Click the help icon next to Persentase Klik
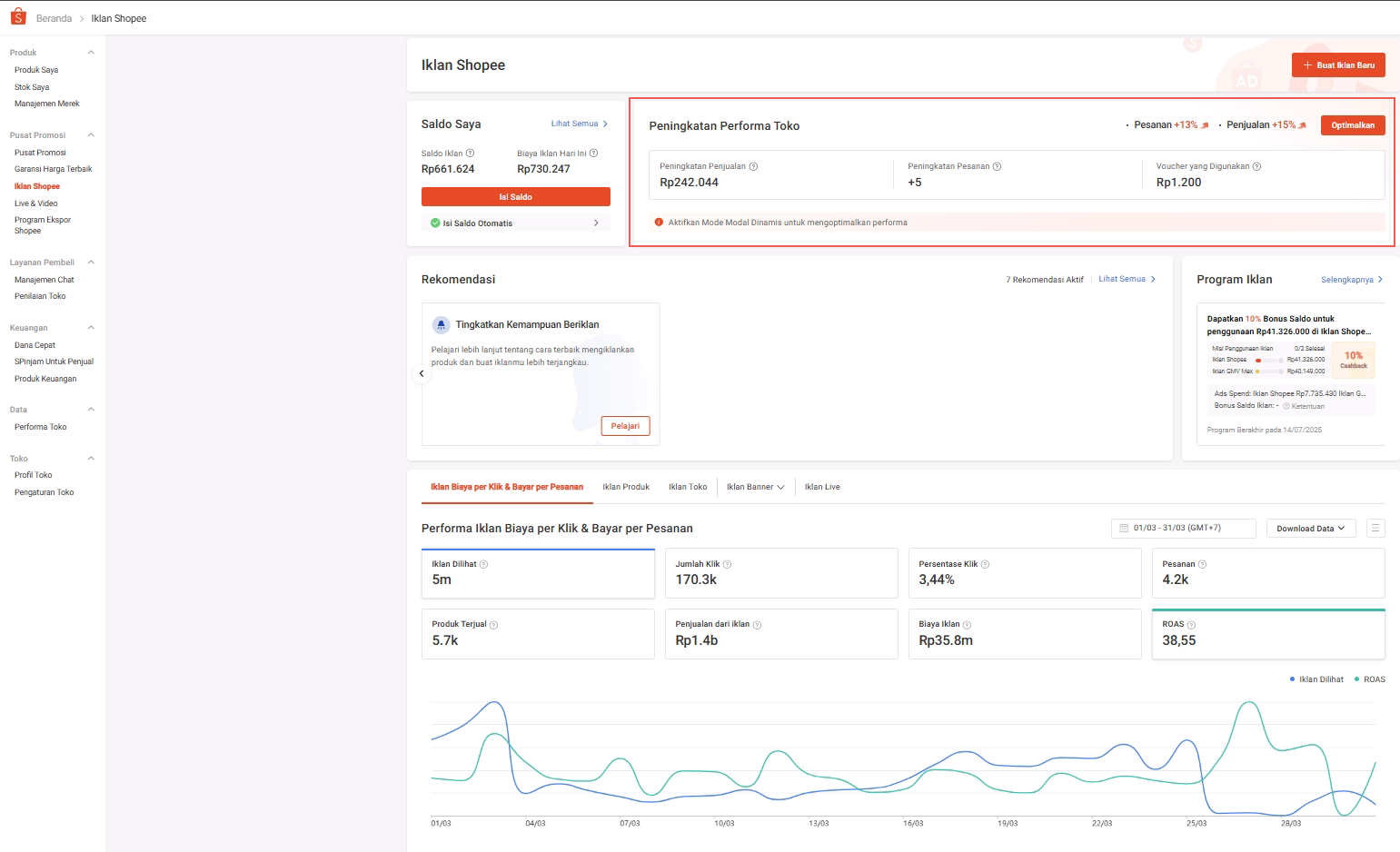Viewport: 1400px width, 852px height. click(x=985, y=564)
